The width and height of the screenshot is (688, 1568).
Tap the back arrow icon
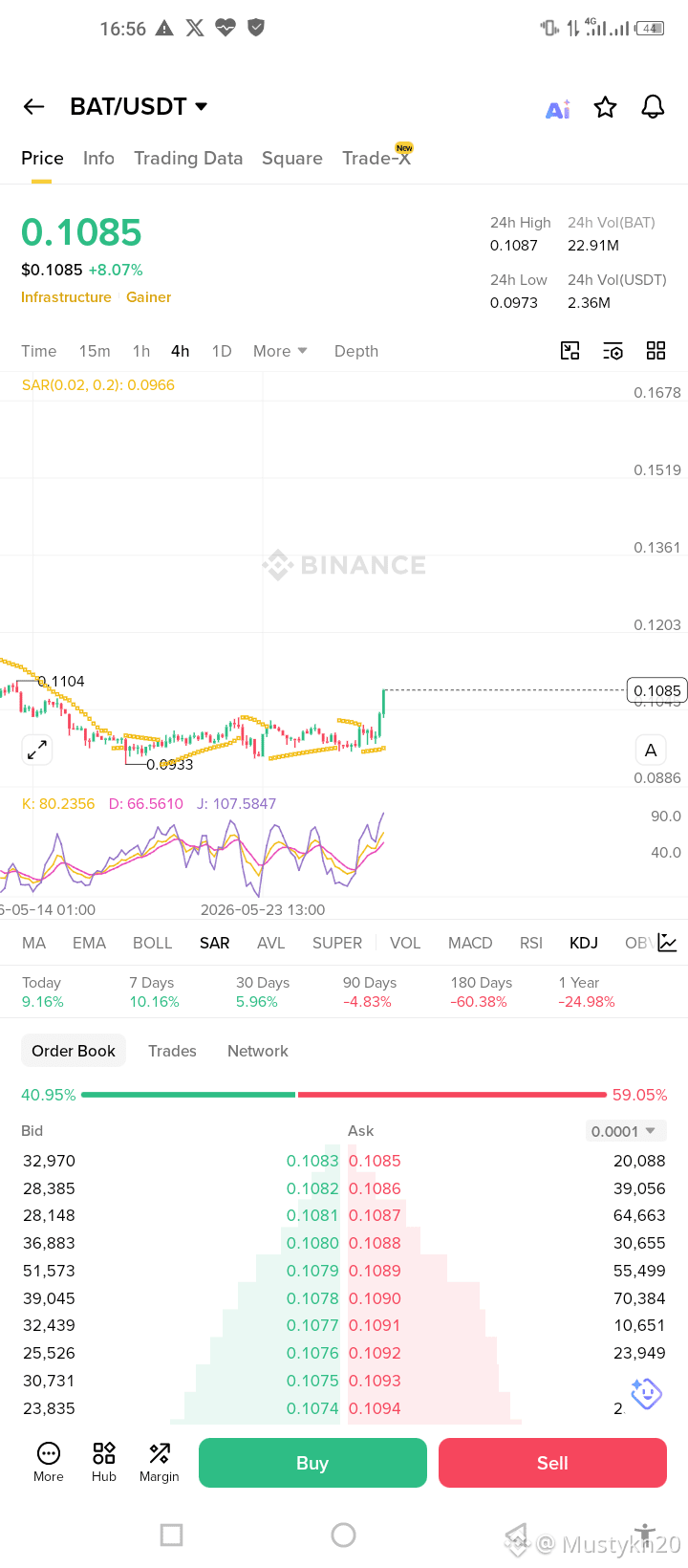click(x=34, y=107)
